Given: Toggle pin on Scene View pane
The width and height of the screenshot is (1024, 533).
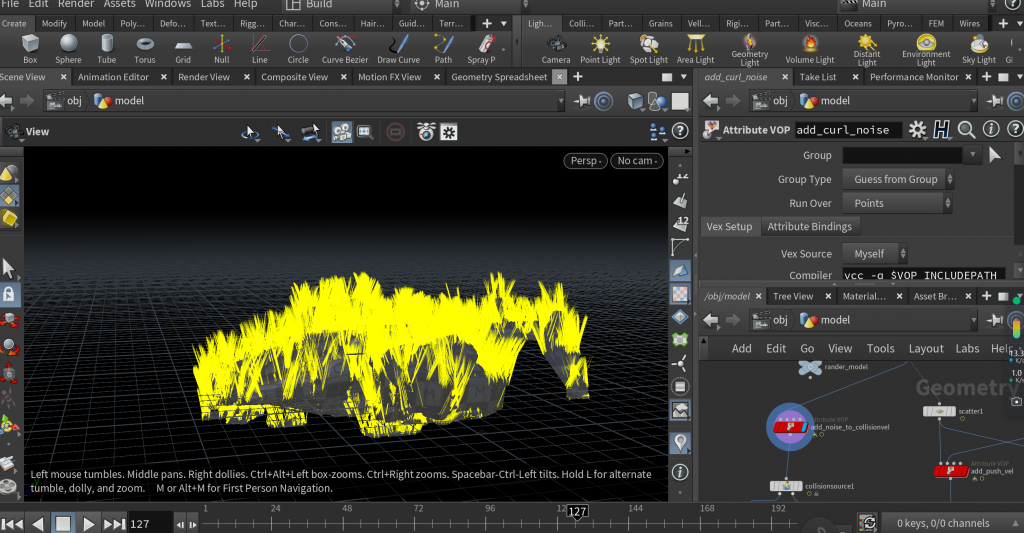Looking at the screenshot, I should coord(582,101).
